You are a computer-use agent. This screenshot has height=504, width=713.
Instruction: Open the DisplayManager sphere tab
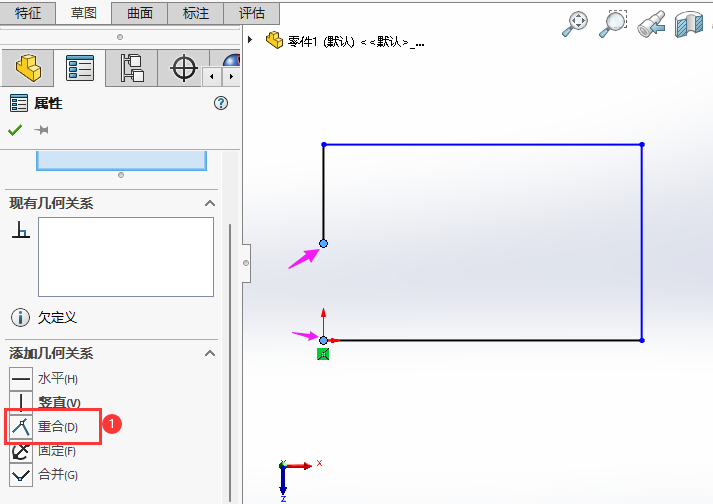click(231, 59)
